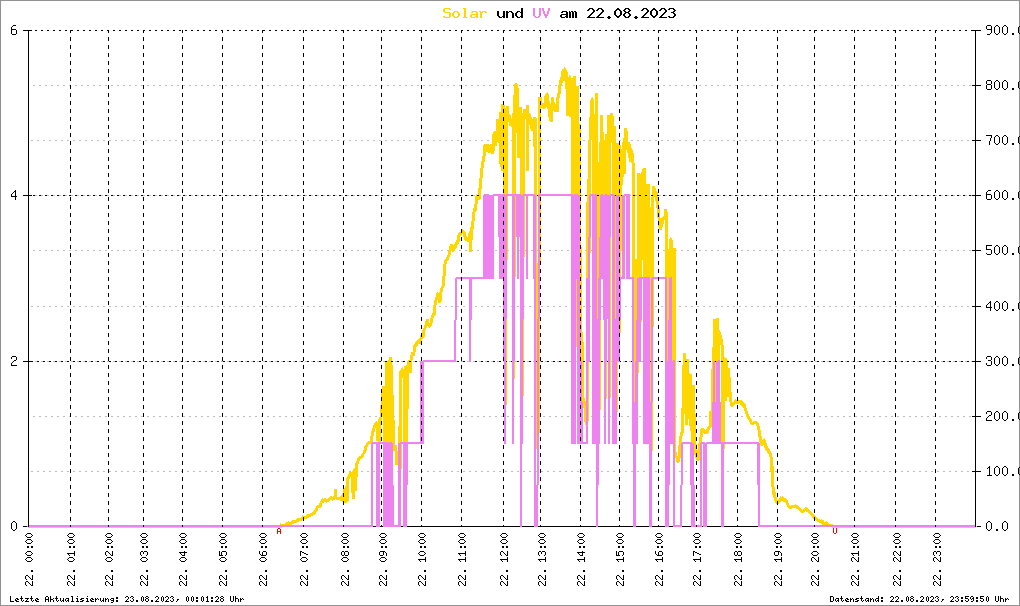Click the left axis UV value 4
This screenshot has width=1020, height=606.
pos(14,196)
